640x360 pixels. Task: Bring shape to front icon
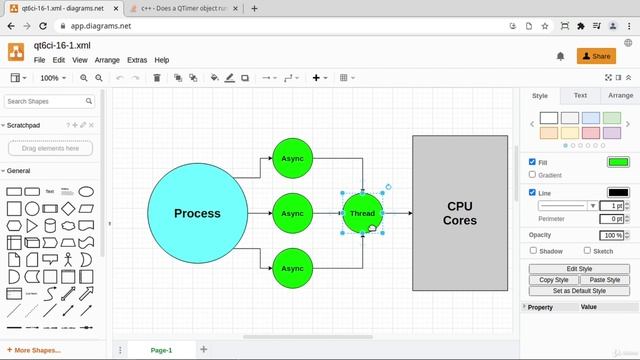pyautogui.click(x=178, y=78)
